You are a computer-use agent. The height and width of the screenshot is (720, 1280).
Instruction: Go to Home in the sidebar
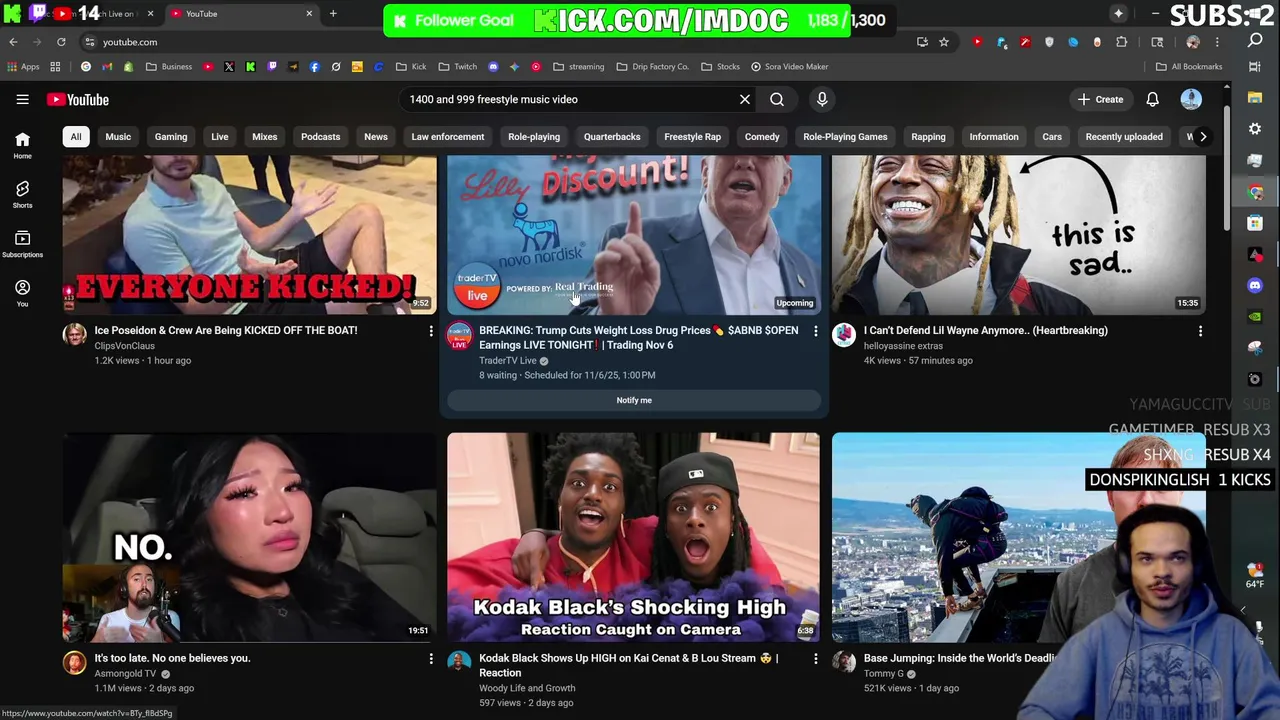pos(22,145)
